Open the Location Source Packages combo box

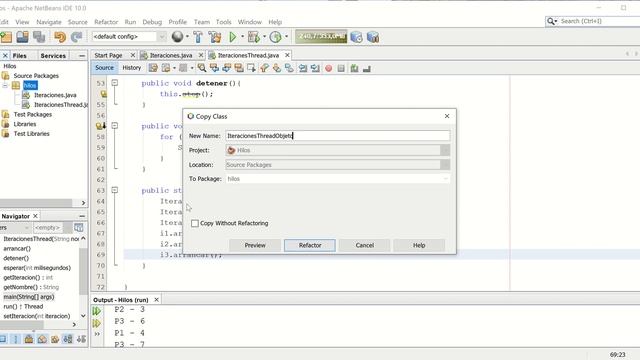tap(338, 165)
